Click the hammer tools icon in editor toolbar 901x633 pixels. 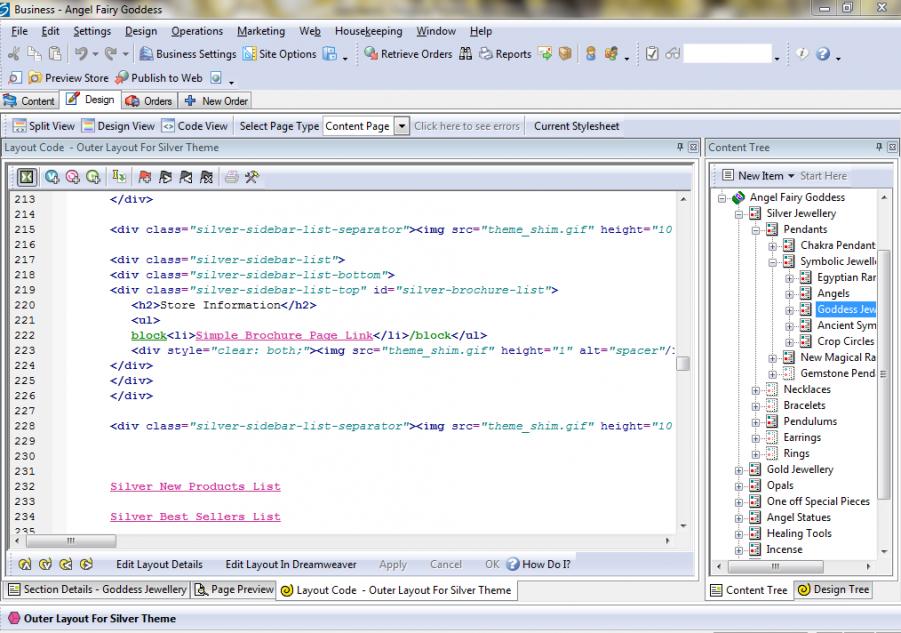(x=252, y=177)
